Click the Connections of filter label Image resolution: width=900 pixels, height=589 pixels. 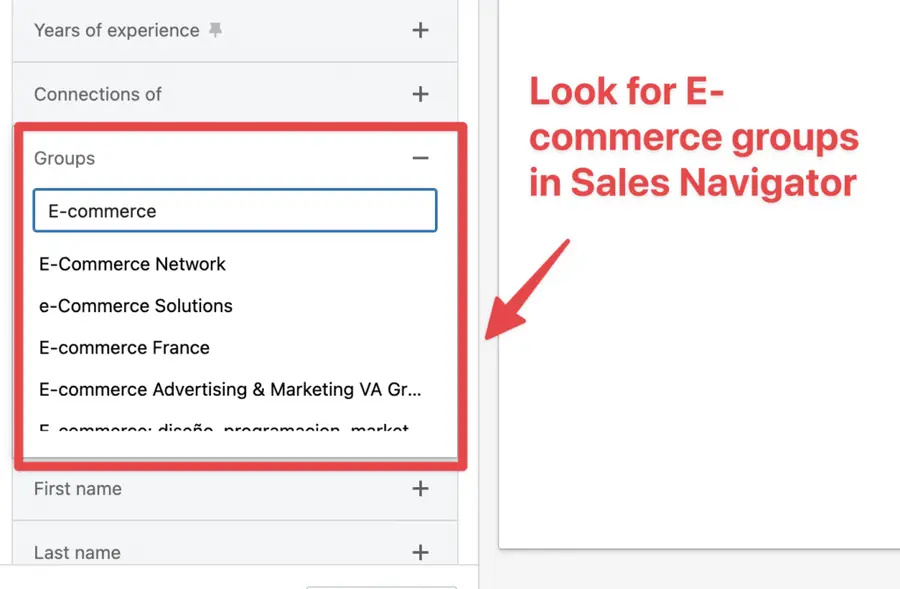pos(97,94)
